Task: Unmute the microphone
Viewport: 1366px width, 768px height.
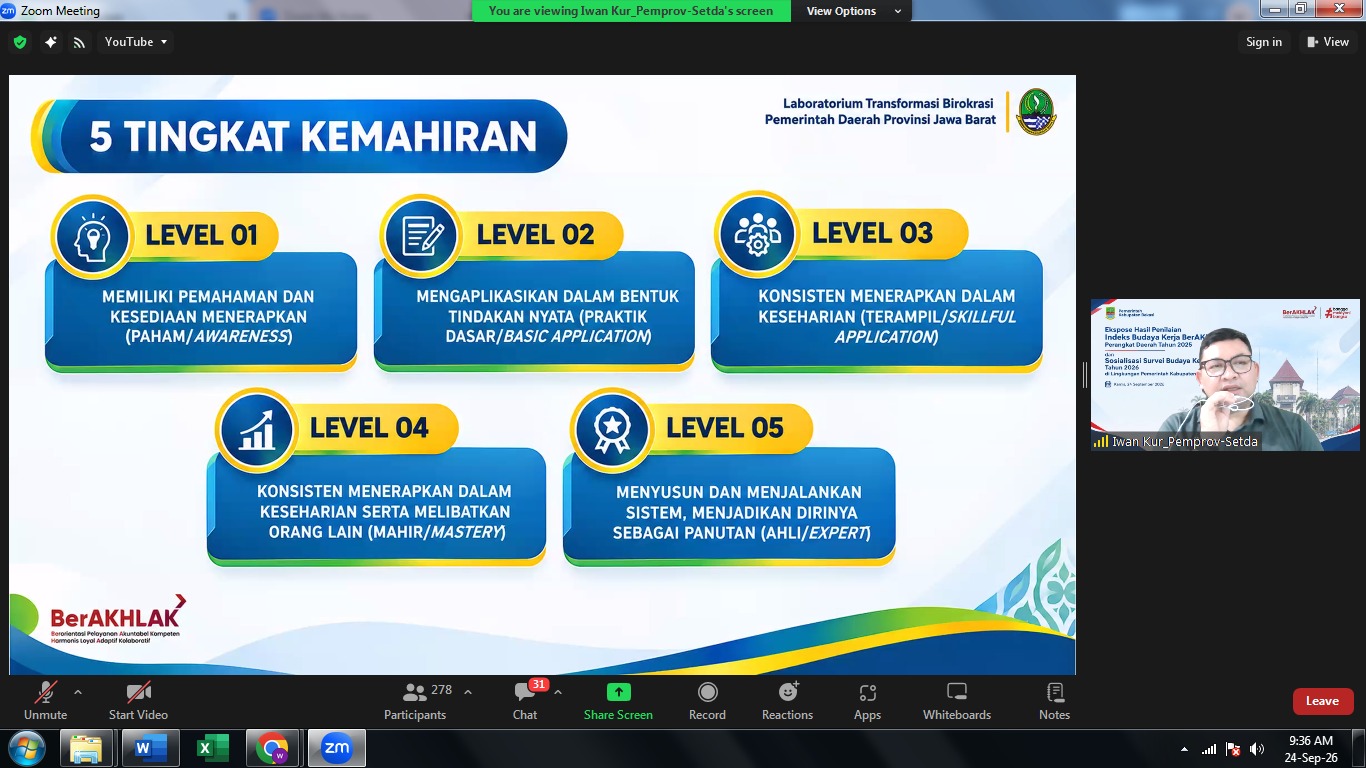Action: coord(45,701)
